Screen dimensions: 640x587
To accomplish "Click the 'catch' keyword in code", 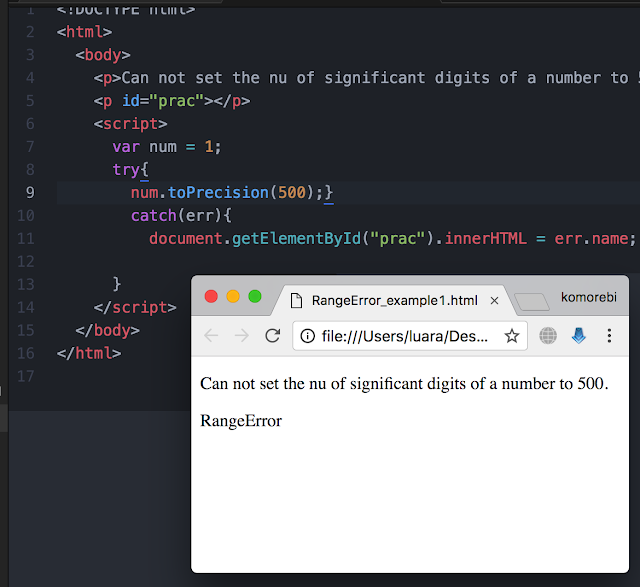I will (153, 216).
